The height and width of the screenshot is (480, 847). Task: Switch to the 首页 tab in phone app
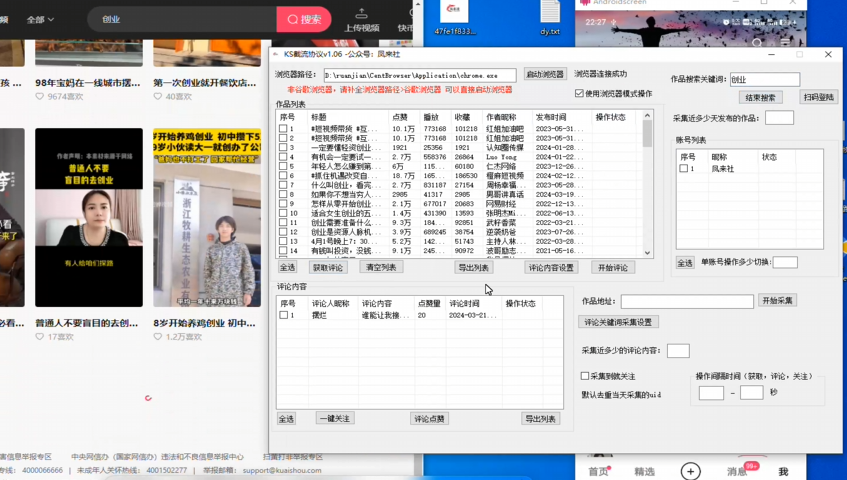pos(598,471)
